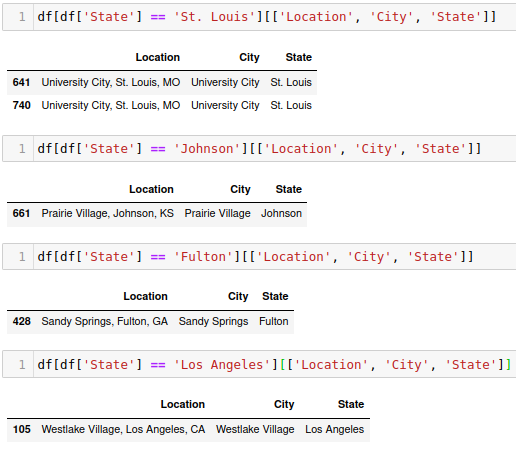Select row index 740 in the first table
This screenshot has width=516, height=449.
click(x=22, y=105)
